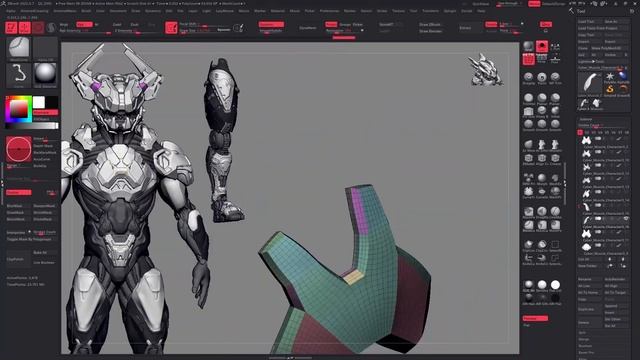Image resolution: width=640 pixels, height=360 pixels.
Task: Toggle the Draw mode button beside Edit
Action: click(x=24, y=27)
